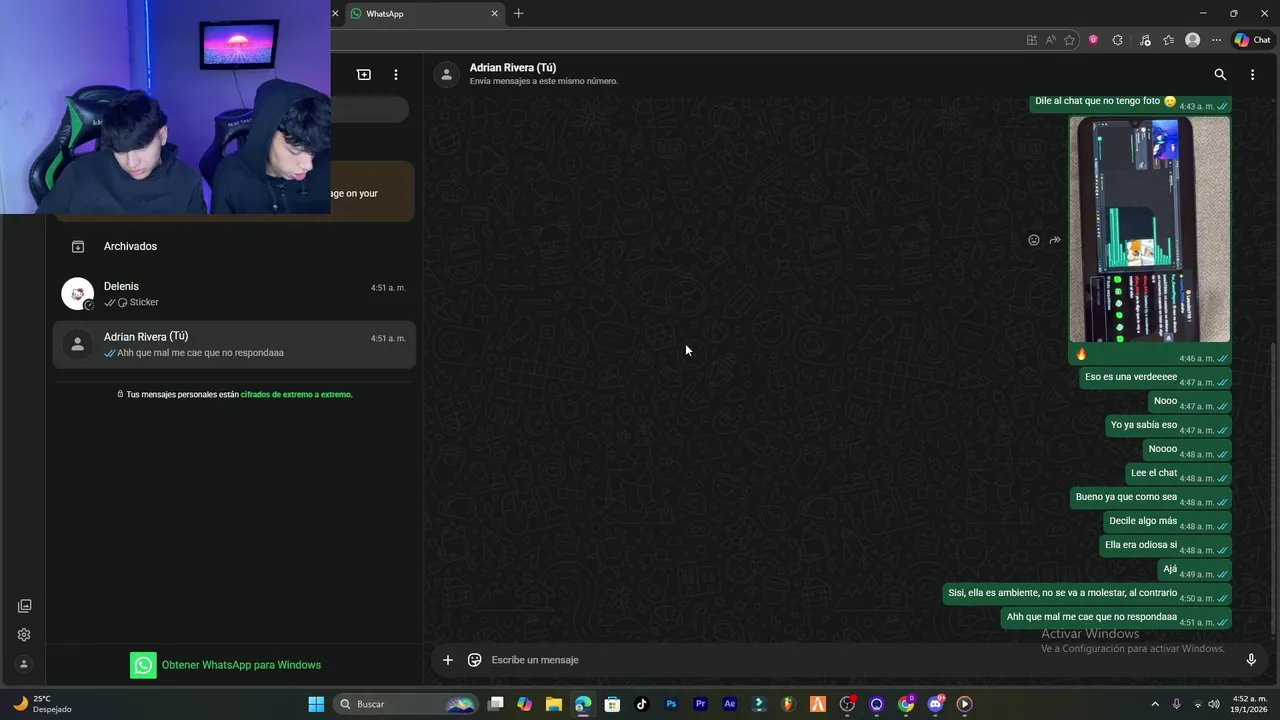Open the chat list options menu
1280x720 pixels.
coord(396,75)
